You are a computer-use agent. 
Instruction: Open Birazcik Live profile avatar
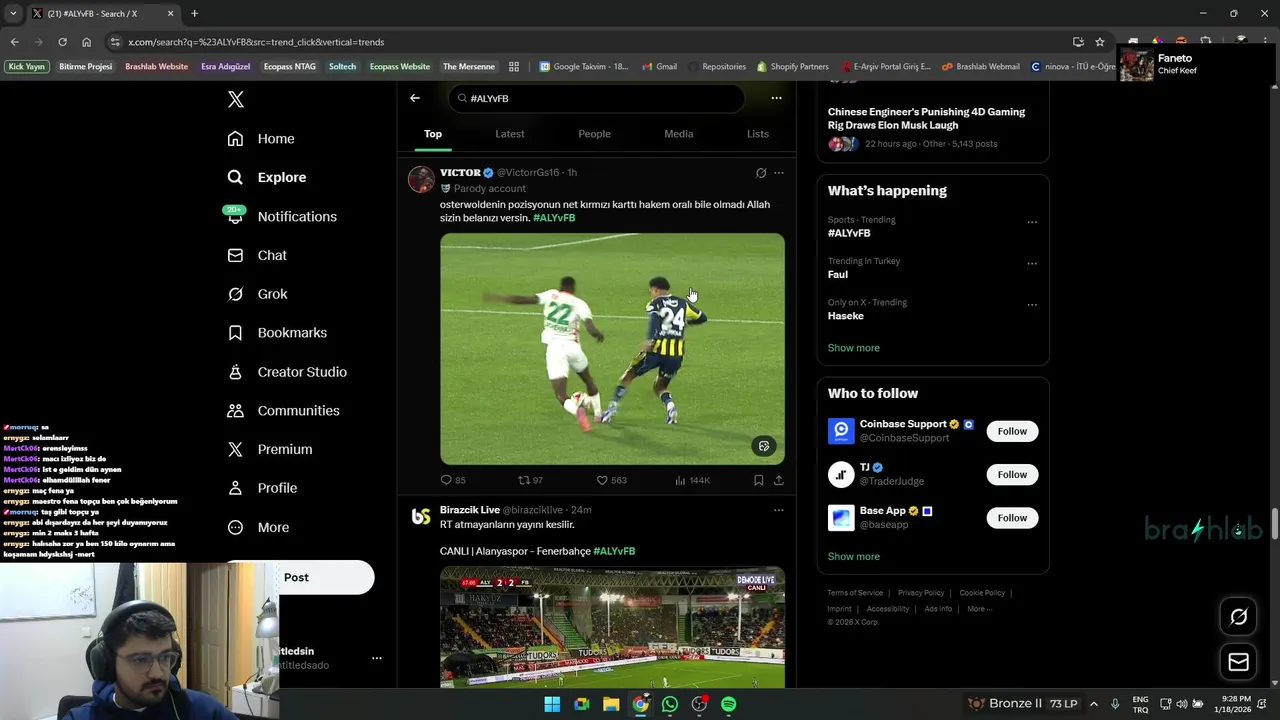pos(421,516)
